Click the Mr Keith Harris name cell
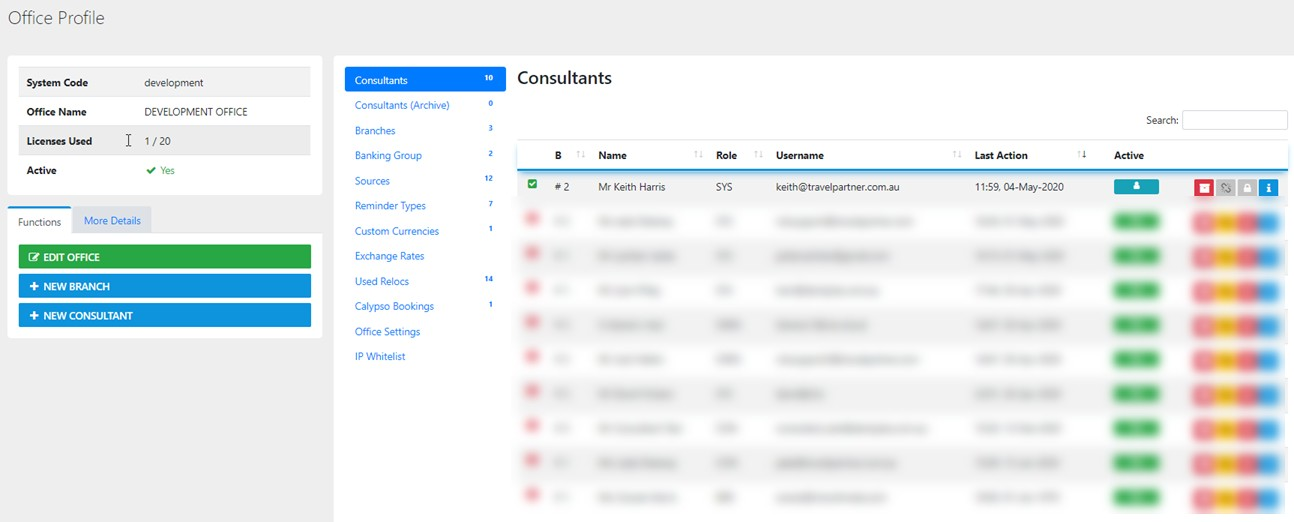1294x522 pixels. coord(631,187)
